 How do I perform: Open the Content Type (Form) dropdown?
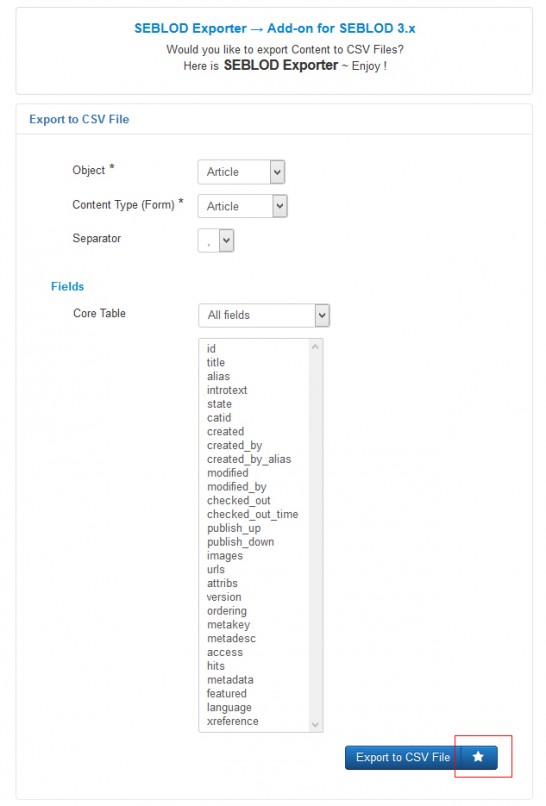click(x=242, y=206)
